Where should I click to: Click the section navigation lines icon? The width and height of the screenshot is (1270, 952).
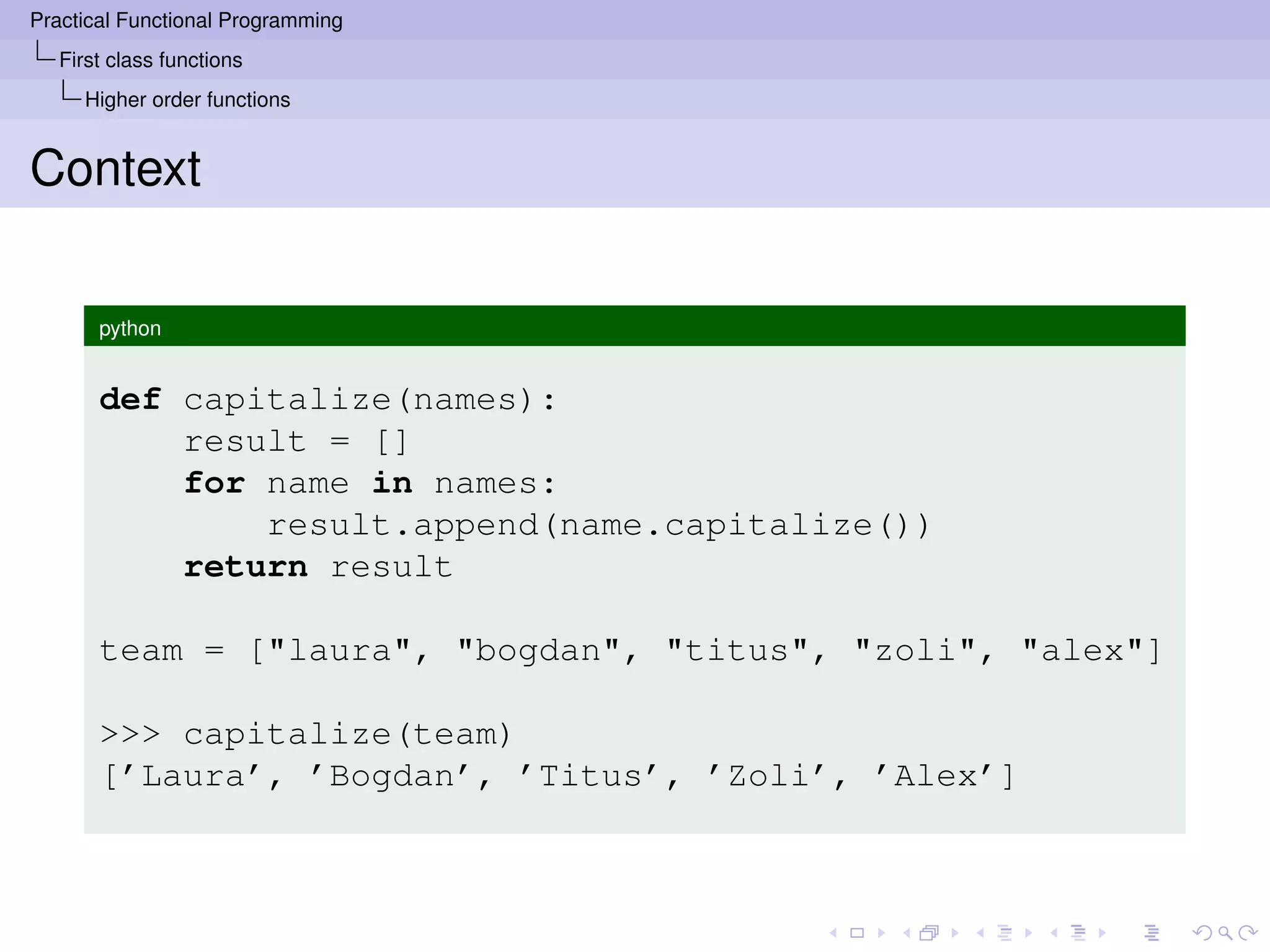pos(1078,932)
